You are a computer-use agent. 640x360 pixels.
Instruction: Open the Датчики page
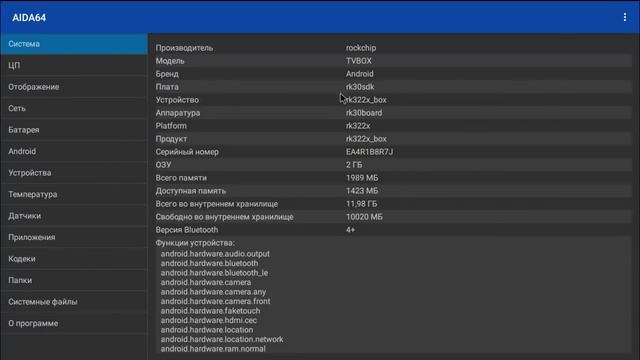74,216
